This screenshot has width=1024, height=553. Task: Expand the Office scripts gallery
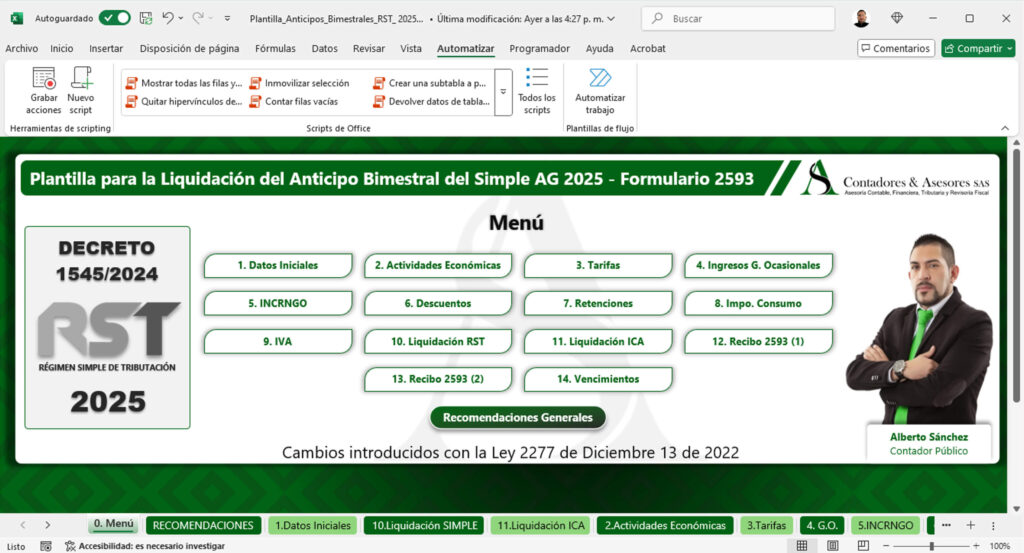(x=504, y=92)
